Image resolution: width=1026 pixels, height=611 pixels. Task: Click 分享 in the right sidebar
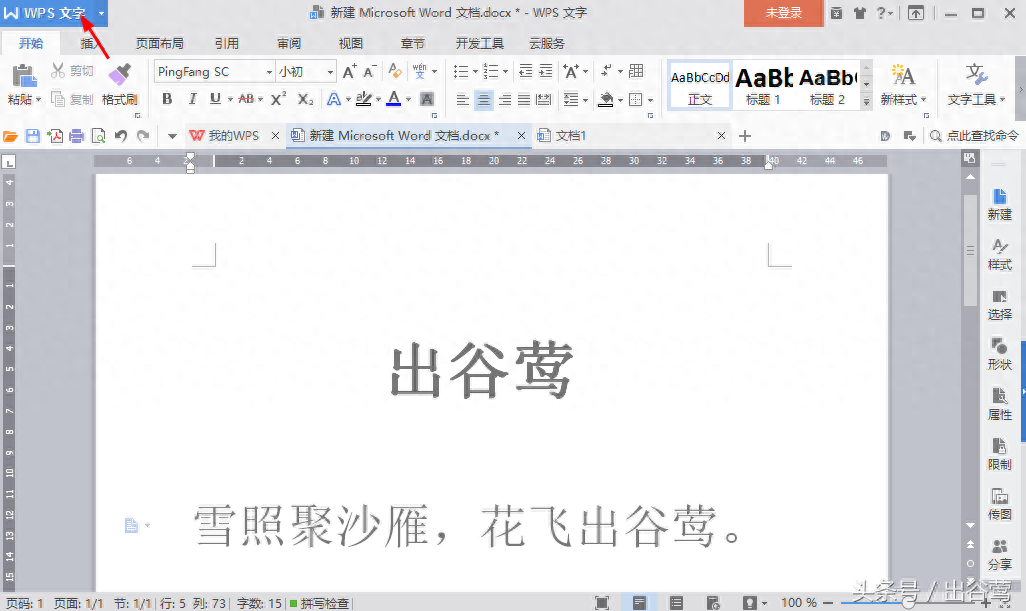tap(999, 554)
